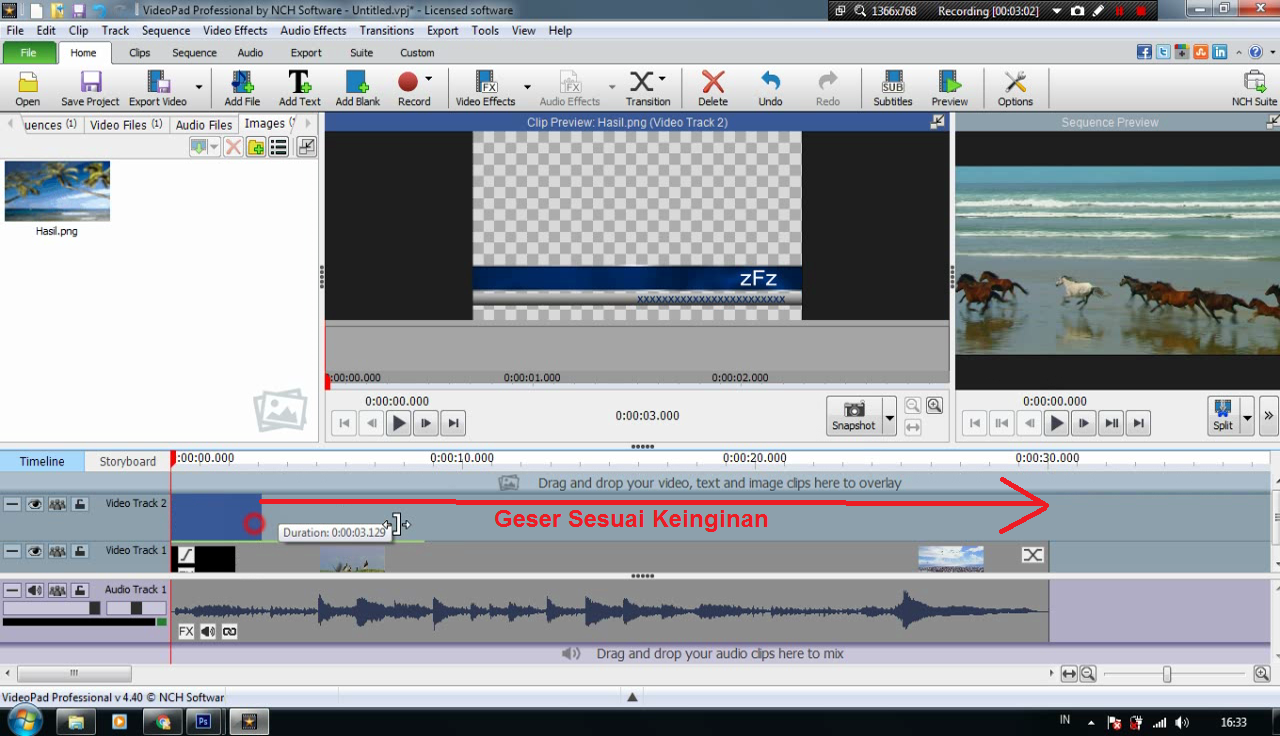Toggle lock on Video Track 1
The height and width of the screenshot is (736, 1280).
(x=80, y=551)
